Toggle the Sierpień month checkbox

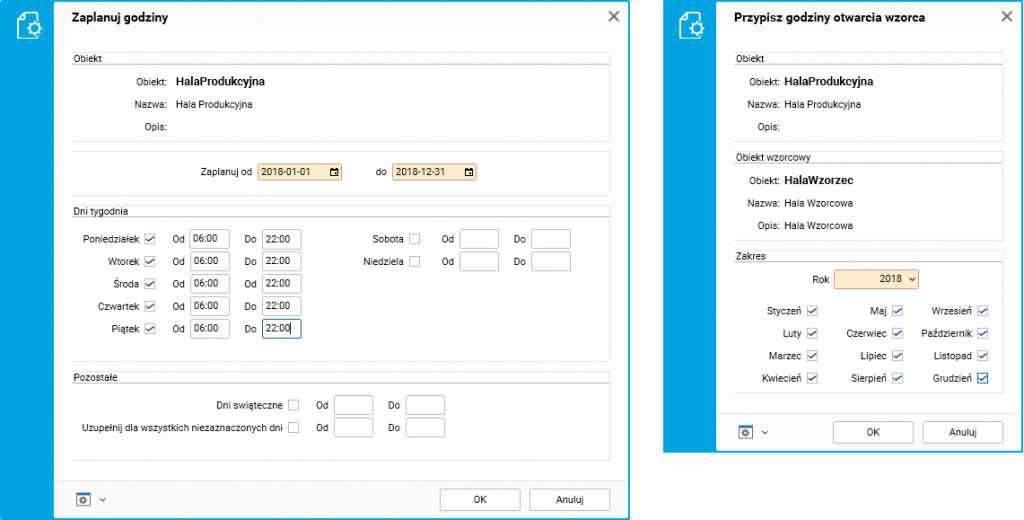[x=897, y=378]
